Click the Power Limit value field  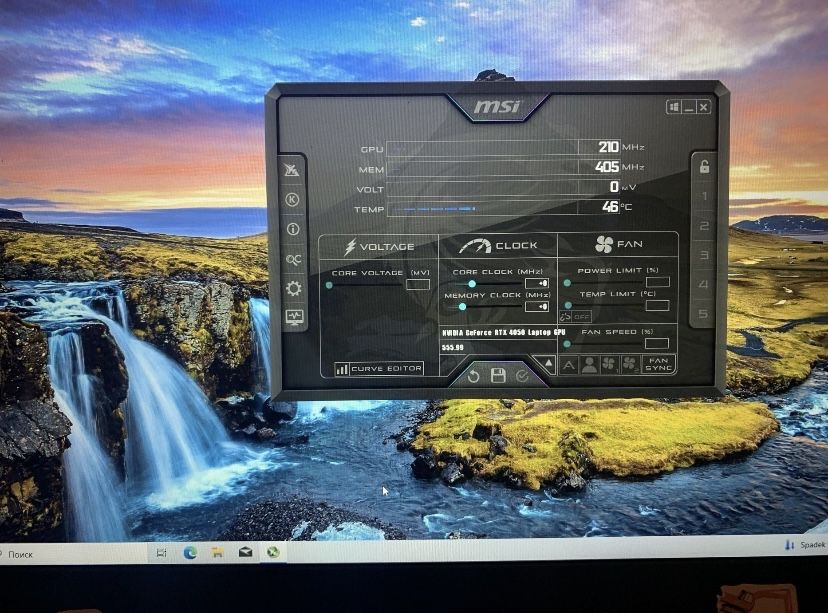pyautogui.click(x=657, y=282)
